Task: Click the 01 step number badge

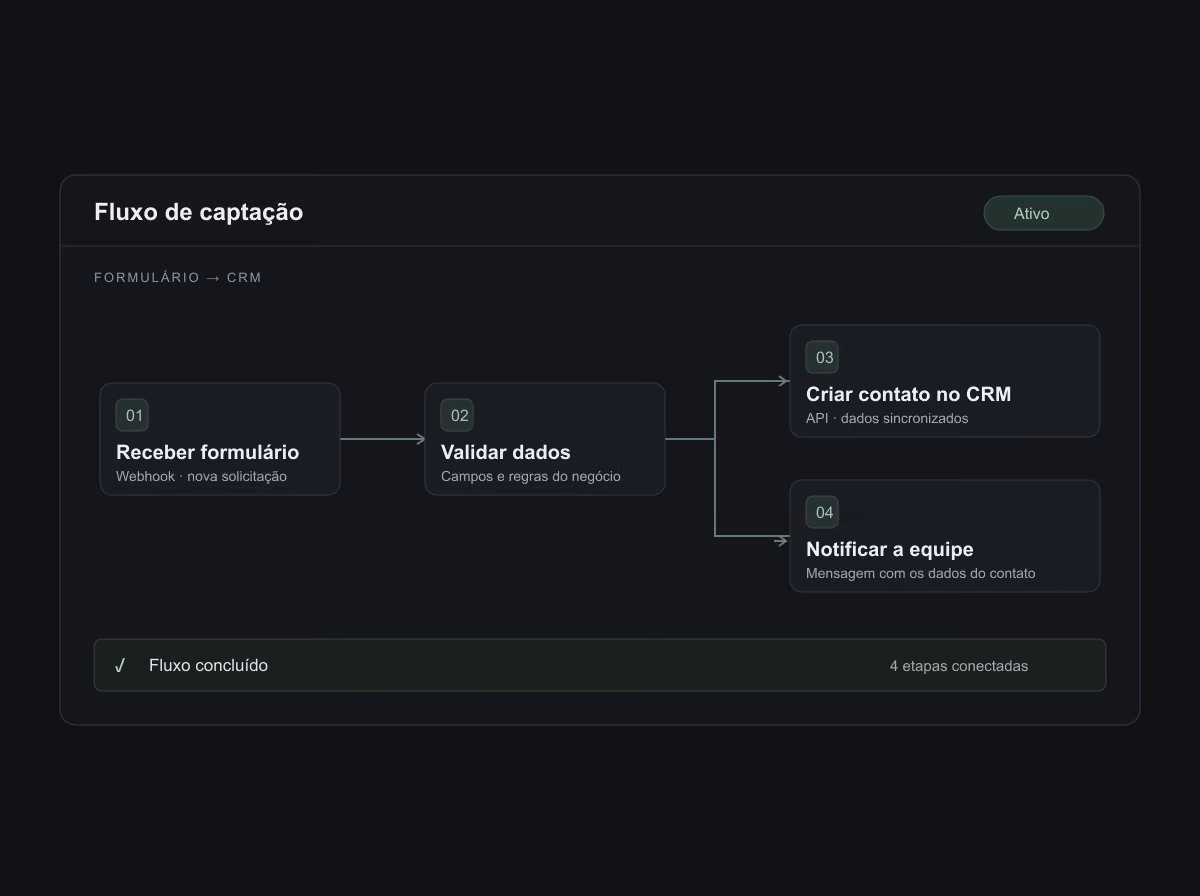Action: pyautogui.click(x=132, y=415)
